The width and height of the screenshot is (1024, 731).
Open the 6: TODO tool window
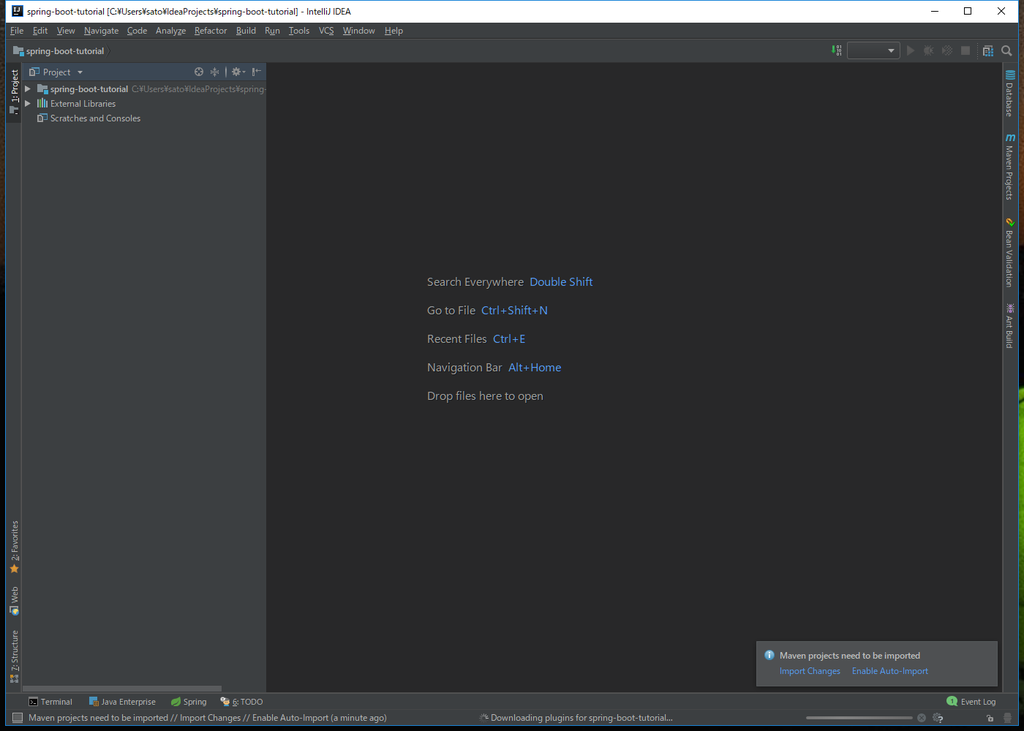click(242, 702)
